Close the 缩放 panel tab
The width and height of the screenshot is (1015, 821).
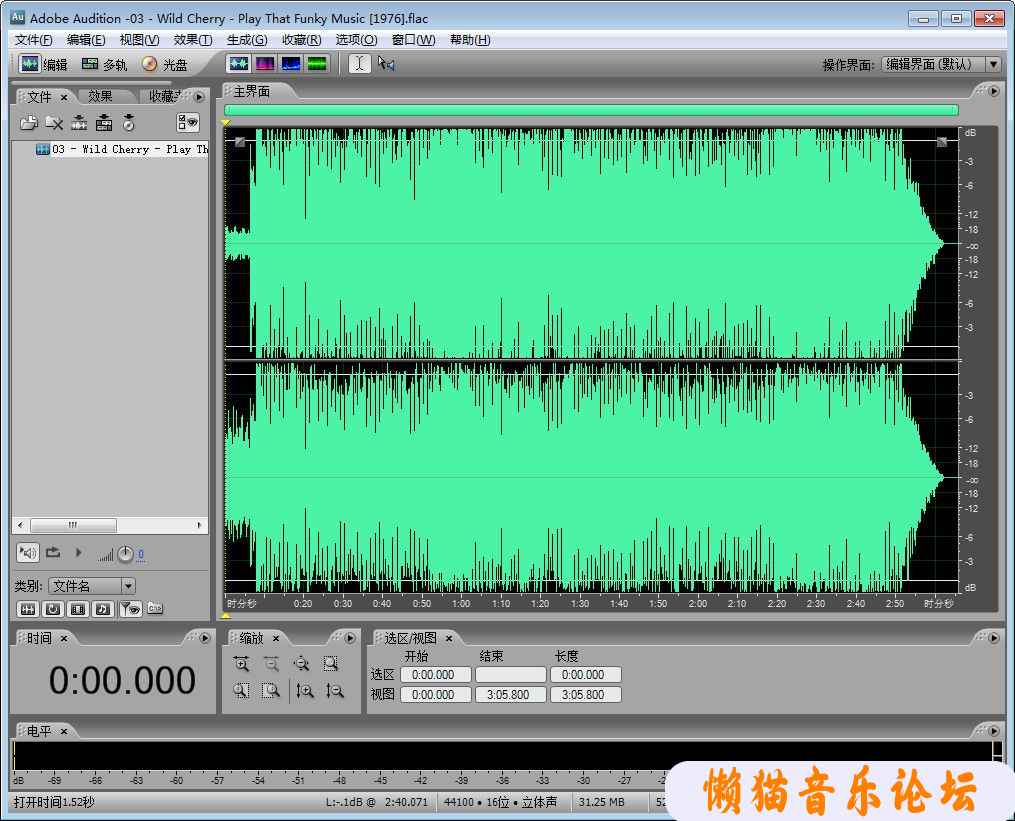tap(276, 638)
